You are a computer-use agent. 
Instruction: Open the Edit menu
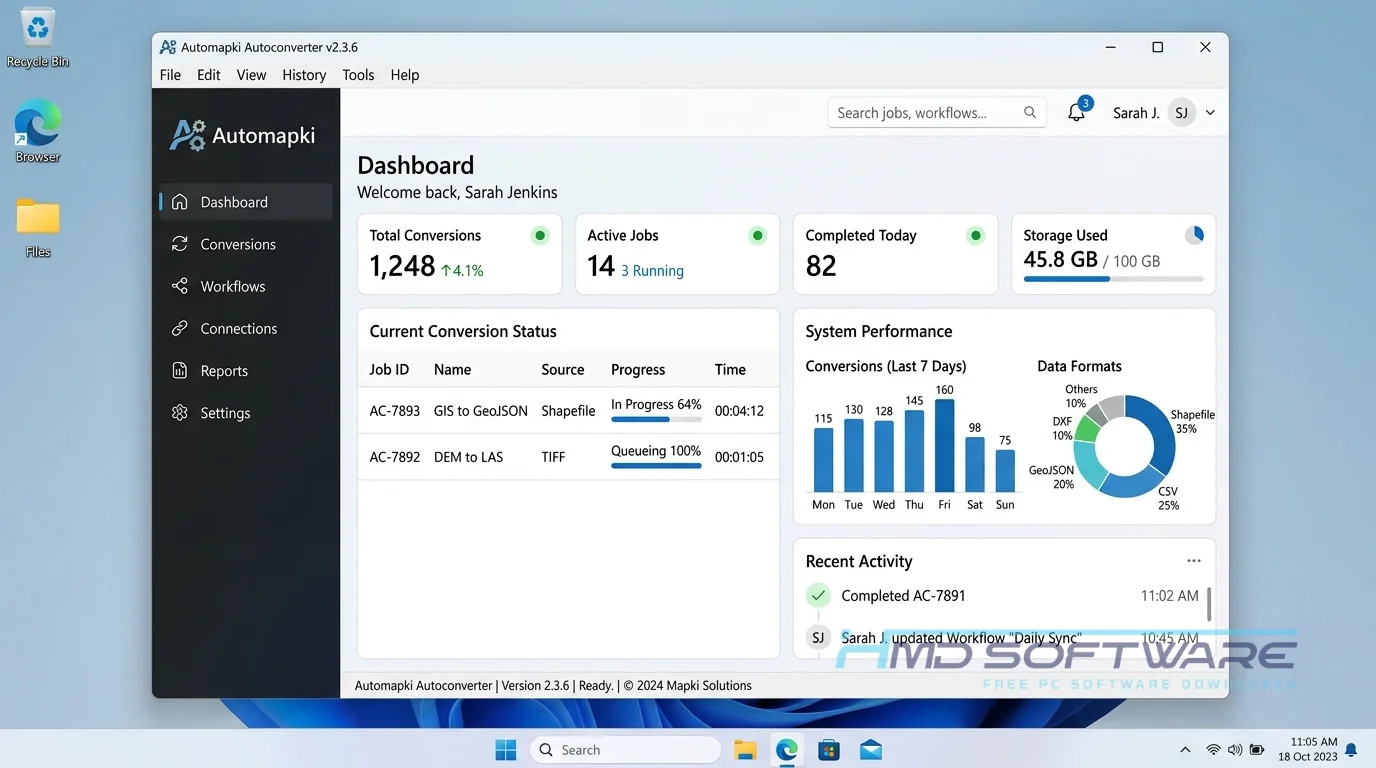point(209,75)
